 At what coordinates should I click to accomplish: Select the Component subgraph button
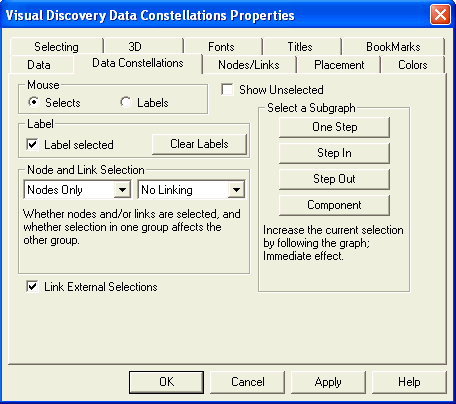334,205
